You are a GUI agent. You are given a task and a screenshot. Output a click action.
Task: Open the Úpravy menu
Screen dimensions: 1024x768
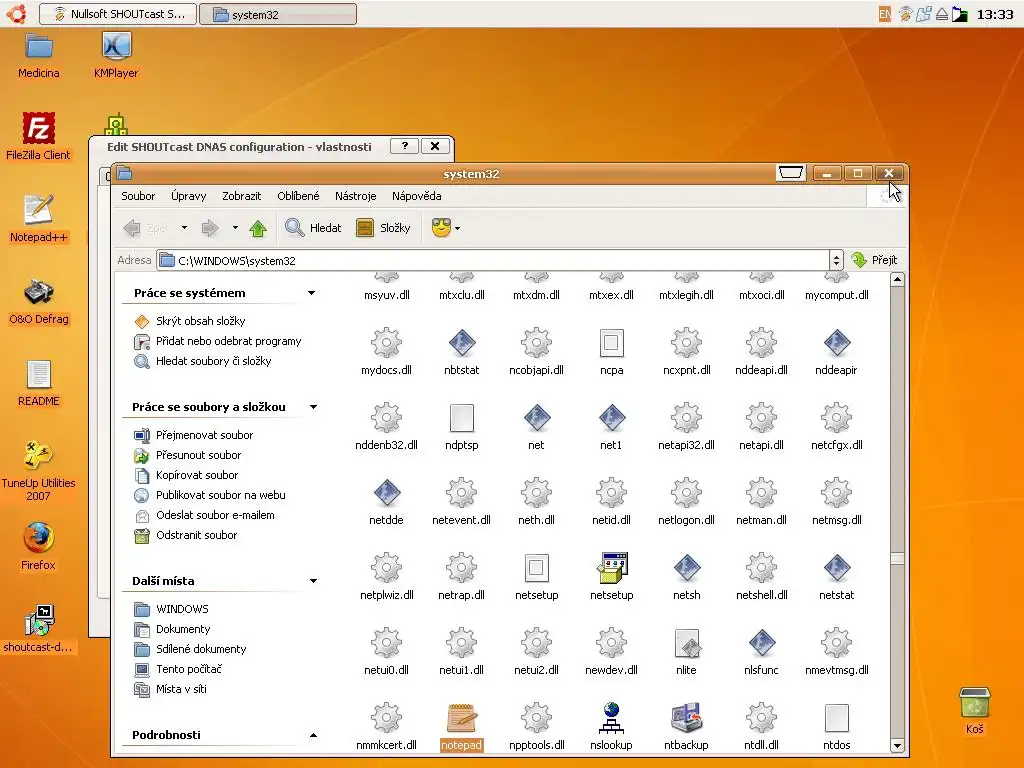click(188, 196)
